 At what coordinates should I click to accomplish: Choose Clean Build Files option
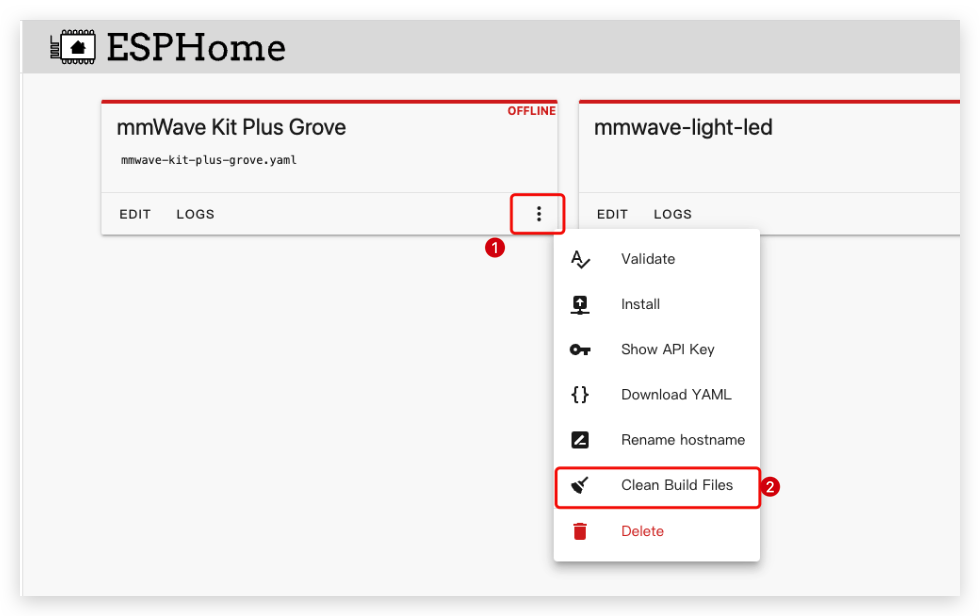click(657, 485)
